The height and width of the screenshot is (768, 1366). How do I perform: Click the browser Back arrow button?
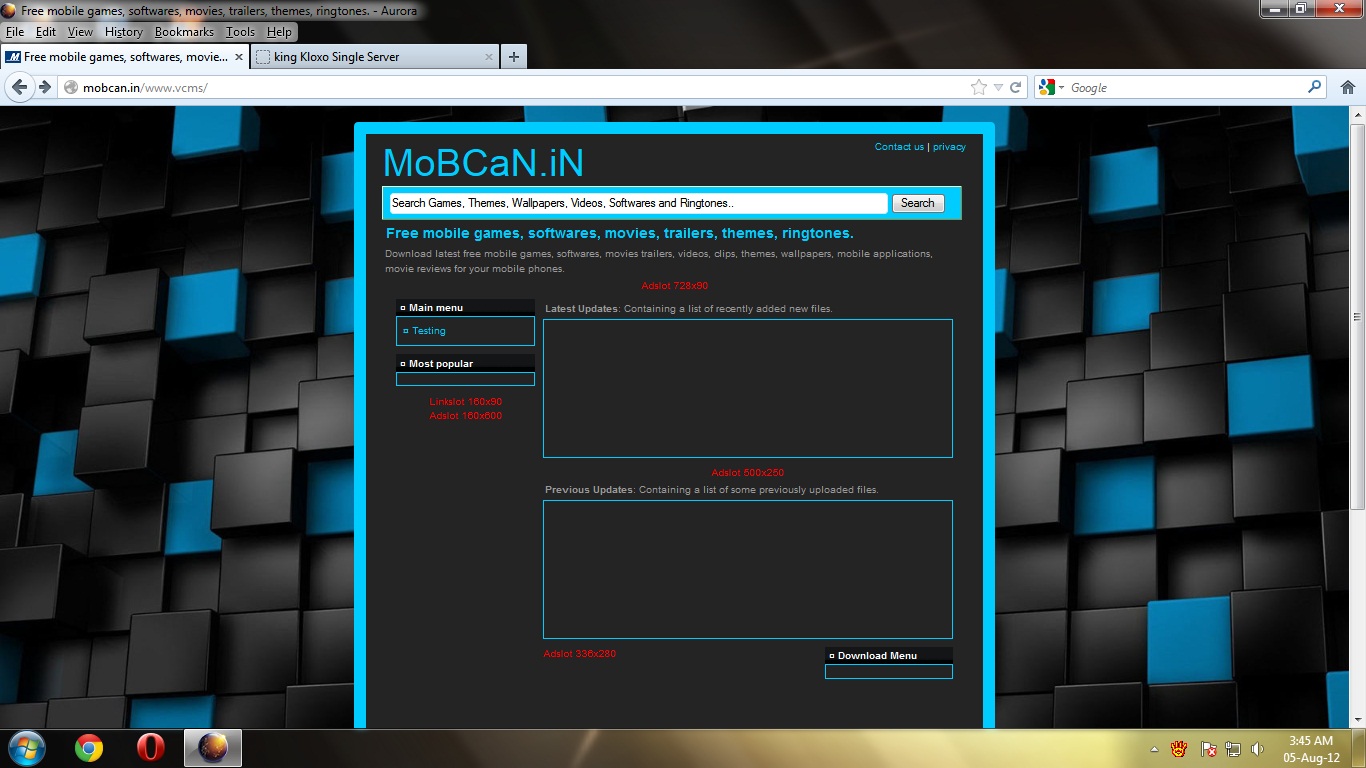[19, 87]
